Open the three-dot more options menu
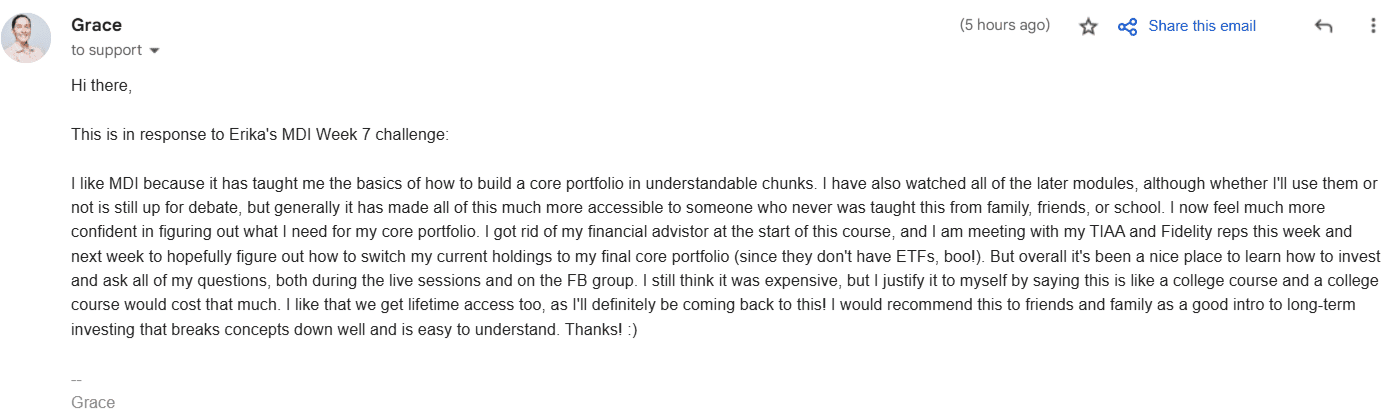Viewport: 1394px width, 418px height. pos(1373,27)
